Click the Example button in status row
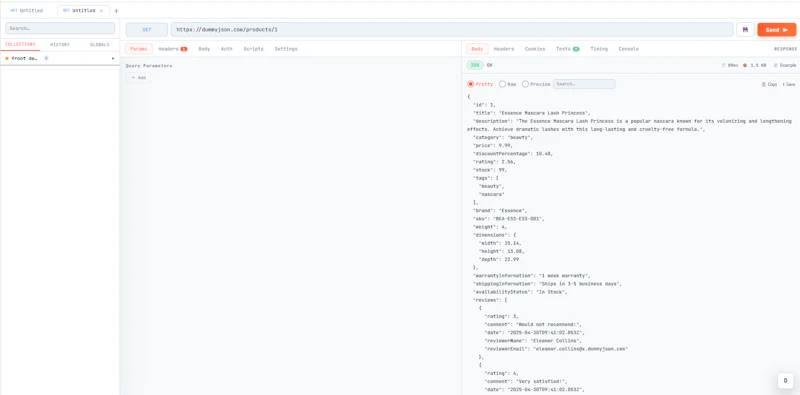The height and width of the screenshot is (395, 800). click(785, 65)
